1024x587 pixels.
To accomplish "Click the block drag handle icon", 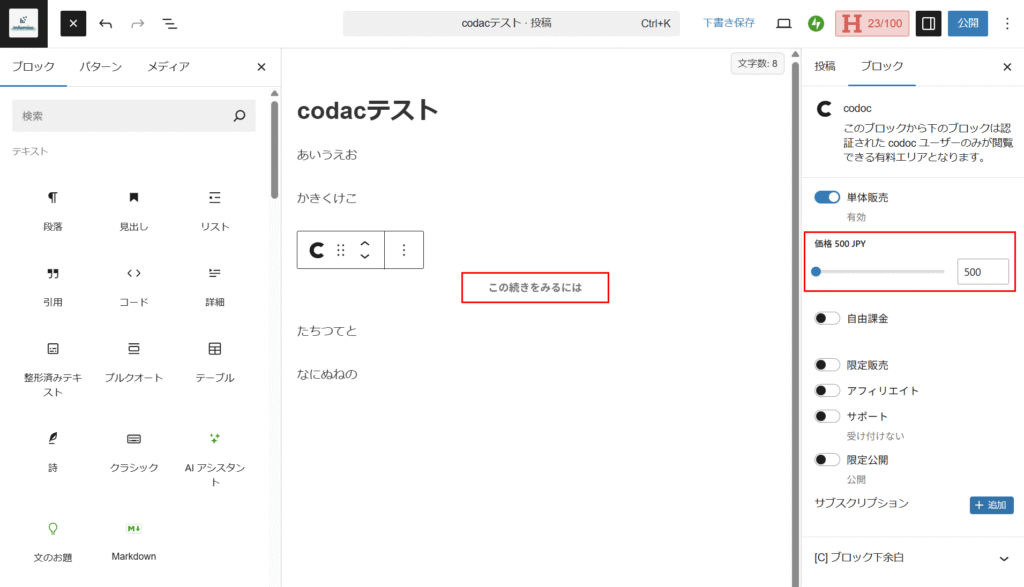I will pos(341,250).
